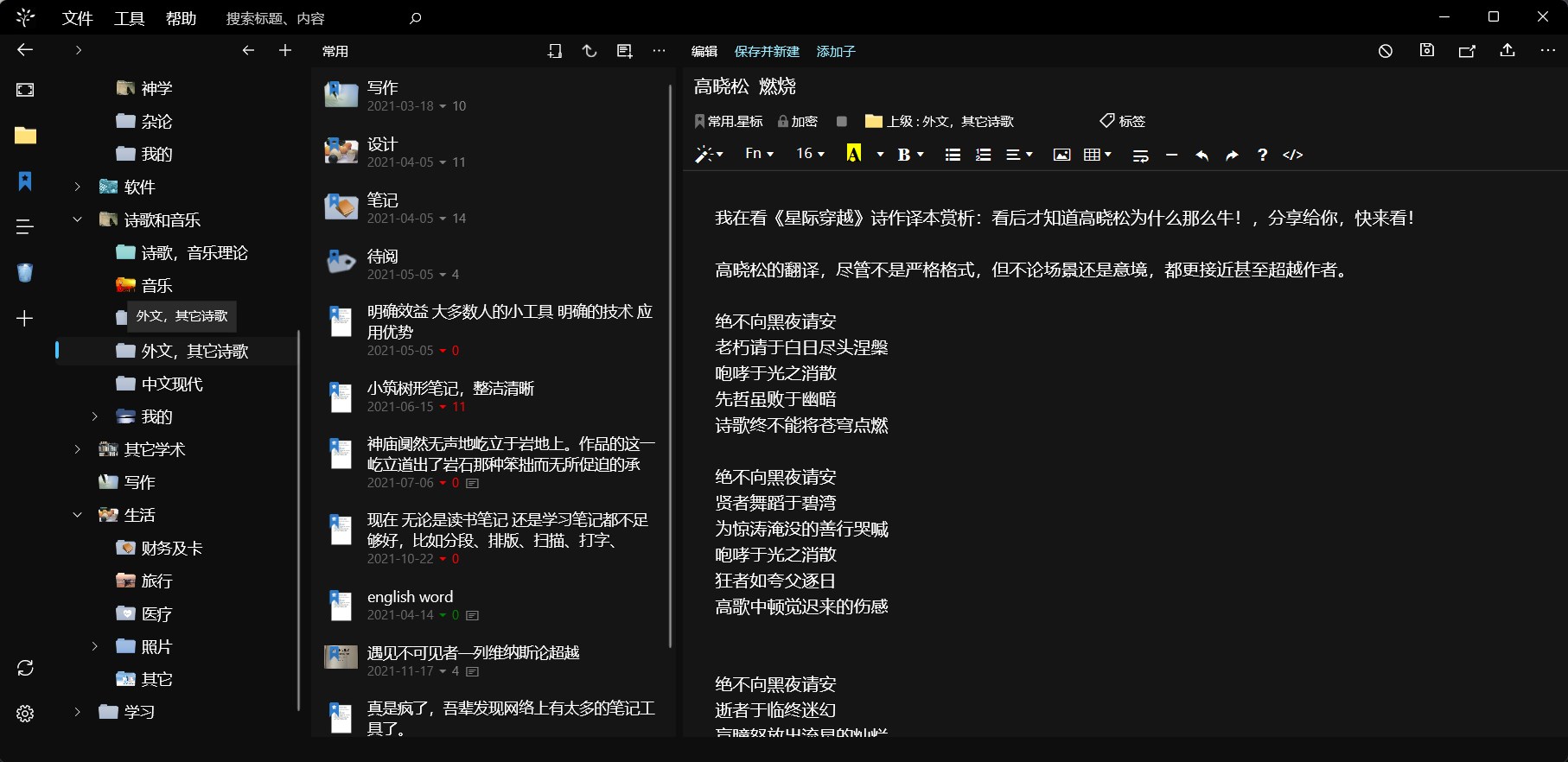The width and height of the screenshot is (1568, 762).
Task: Open the english word note in the list
Action: (491, 605)
